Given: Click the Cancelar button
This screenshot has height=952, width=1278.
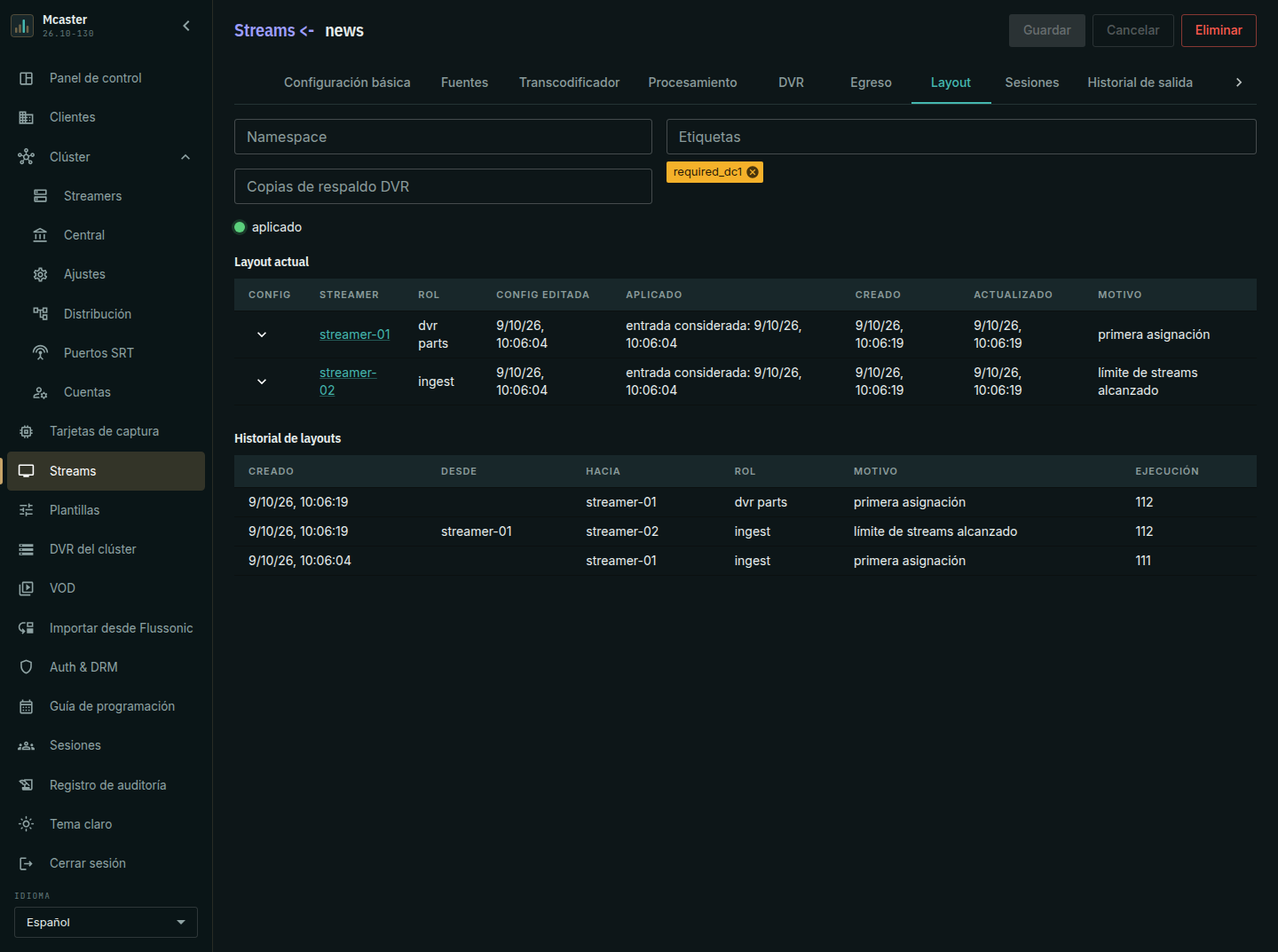Looking at the screenshot, I should tap(1133, 30).
